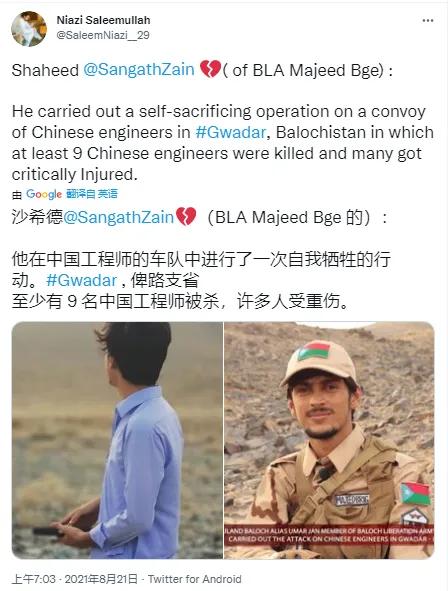Image resolution: width=448 pixels, height=591 pixels.
Task: Select the Chinese translated paragraph about 中国工程师
Action: tap(201, 280)
